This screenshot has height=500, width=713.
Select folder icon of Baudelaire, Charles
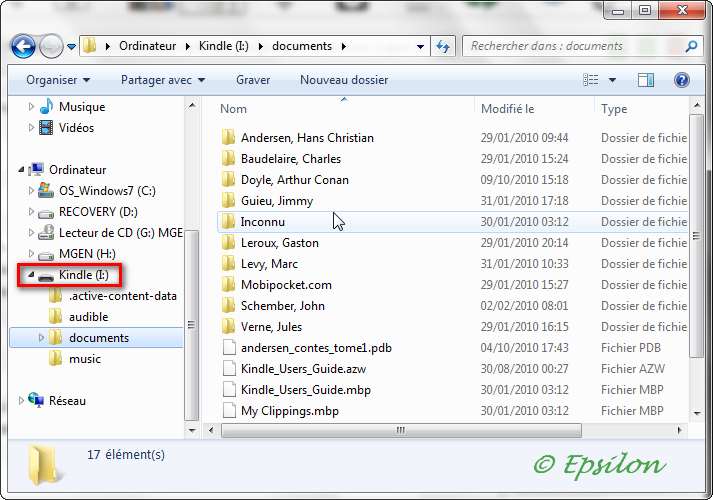point(229,158)
